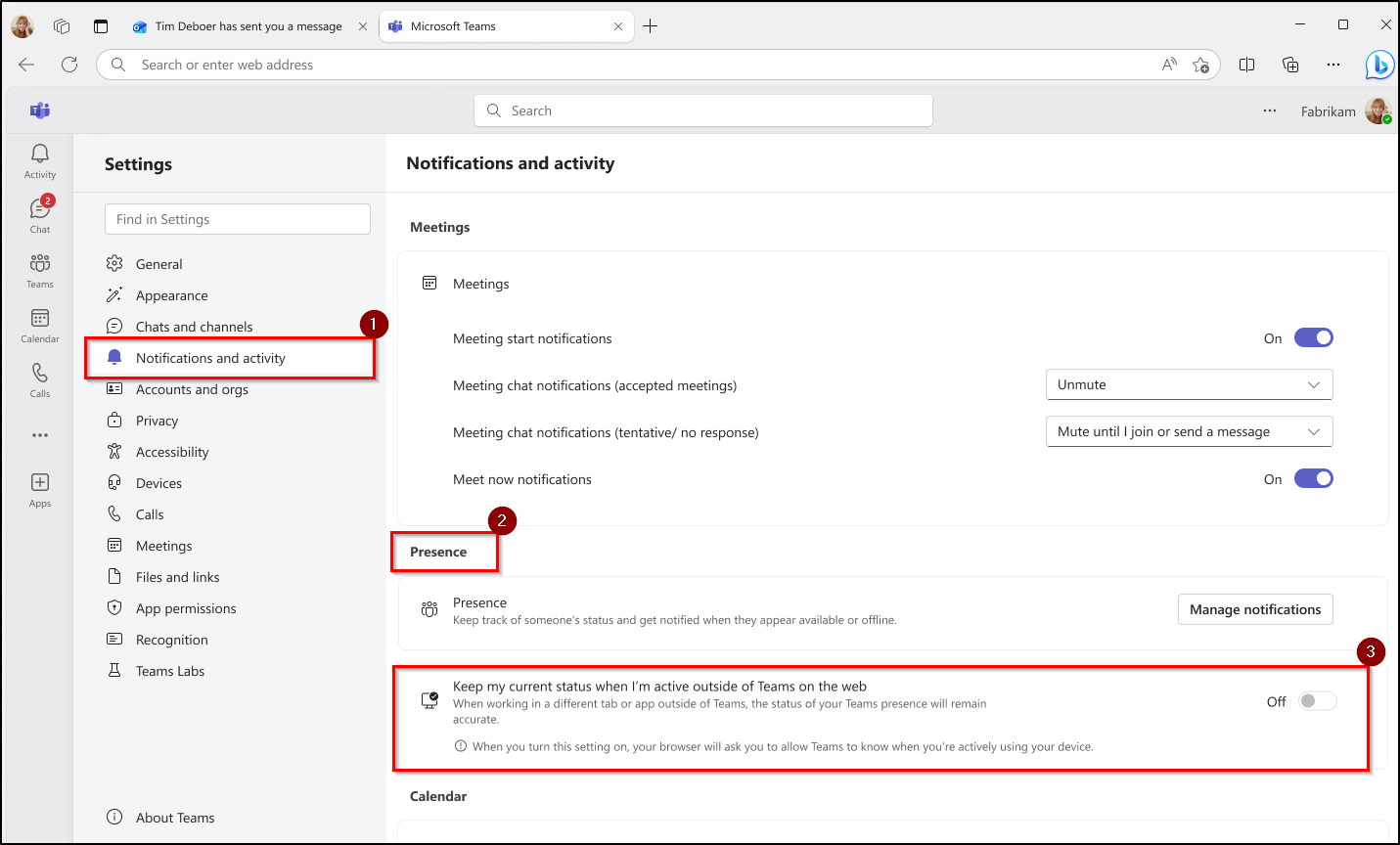The image size is (1400, 845).
Task: Open Settings and more menu beside Fabrikam
Action: 1270,111
